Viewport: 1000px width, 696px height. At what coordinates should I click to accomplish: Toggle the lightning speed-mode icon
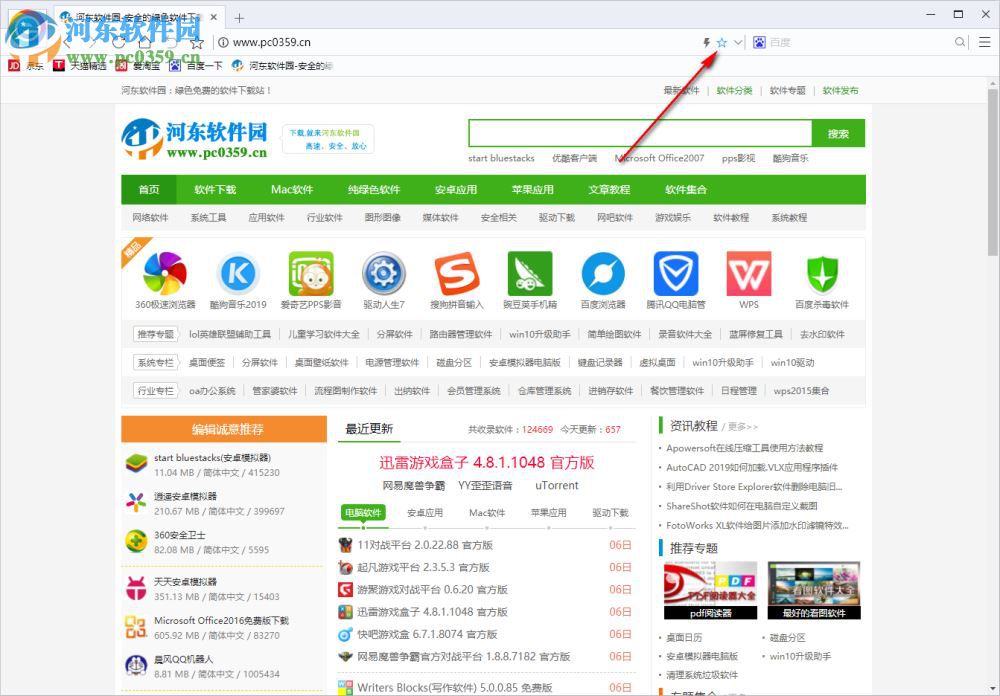click(x=706, y=43)
